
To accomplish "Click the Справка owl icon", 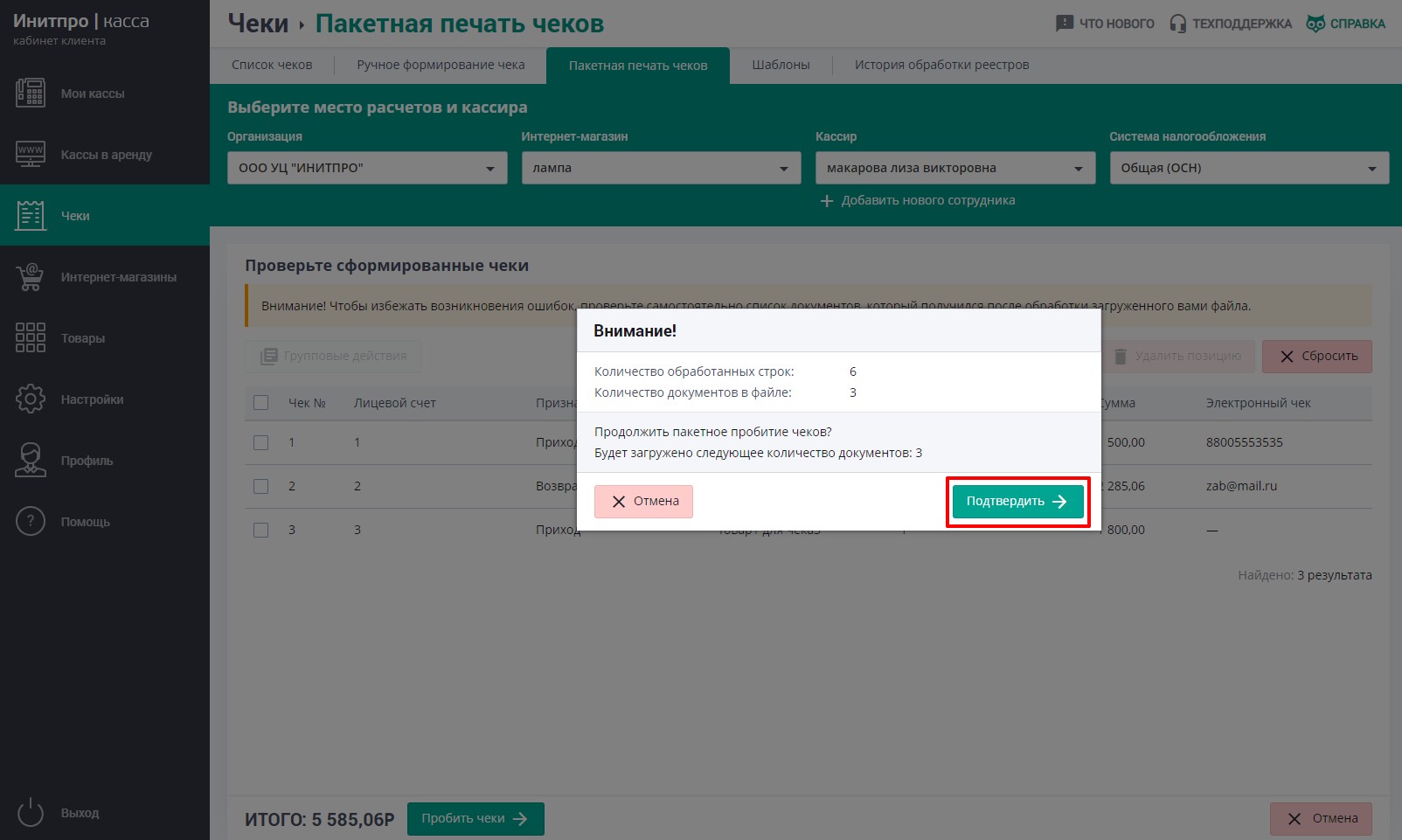I will pyautogui.click(x=1315, y=24).
